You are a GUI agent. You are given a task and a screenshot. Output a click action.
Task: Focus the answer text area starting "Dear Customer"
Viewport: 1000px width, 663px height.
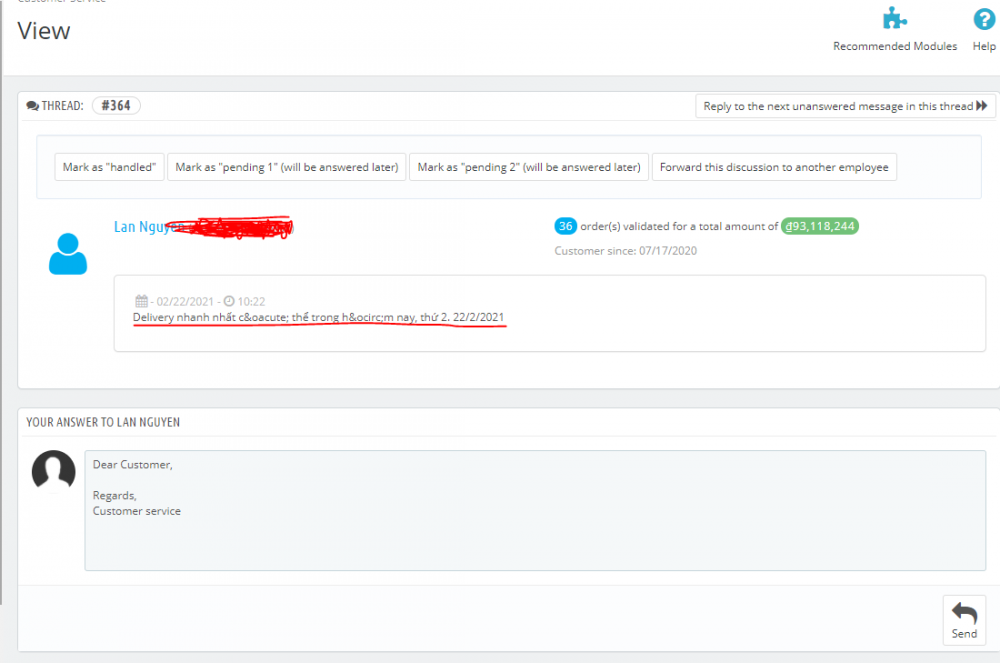pos(535,510)
